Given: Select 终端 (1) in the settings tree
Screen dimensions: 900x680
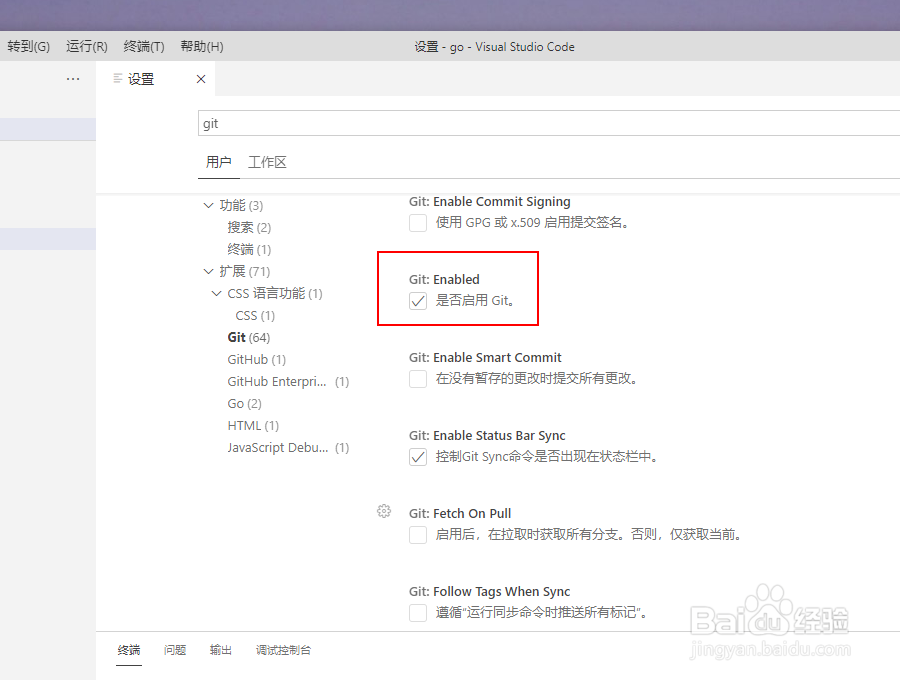Looking at the screenshot, I should pyautogui.click(x=249, y=250).
